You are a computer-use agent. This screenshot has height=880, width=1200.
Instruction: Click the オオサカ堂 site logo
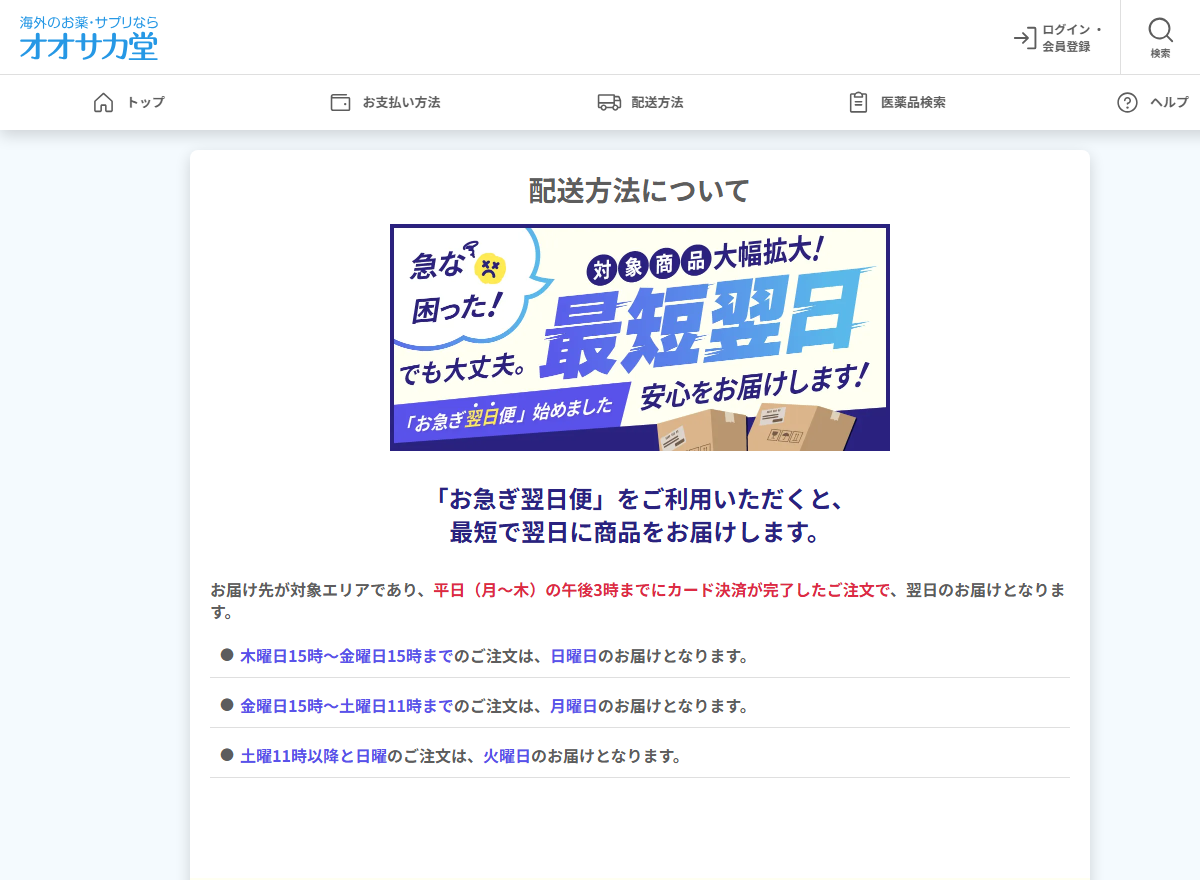[89, 38]
